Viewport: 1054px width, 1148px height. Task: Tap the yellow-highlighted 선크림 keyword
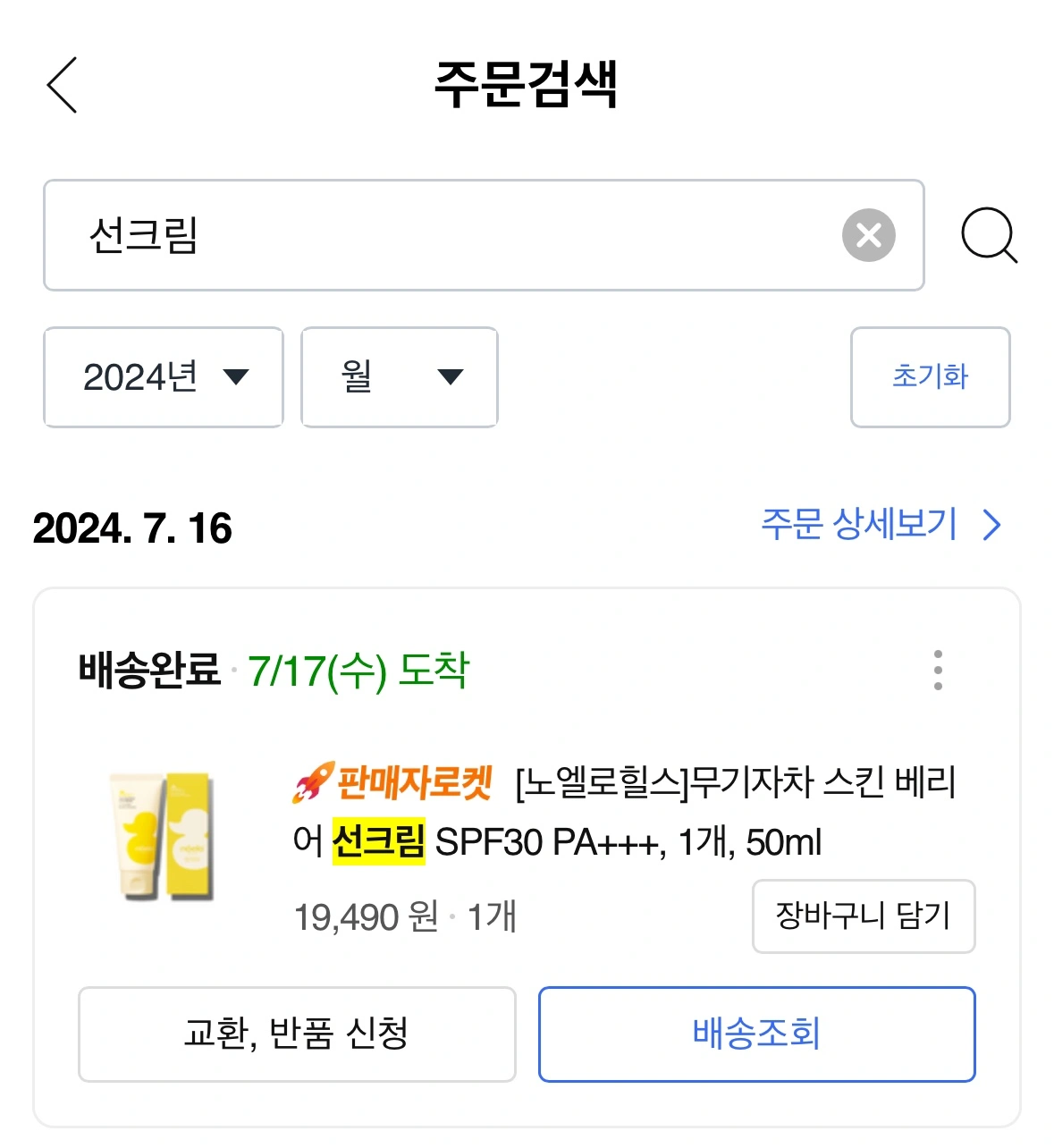click(x=378, y=842)
